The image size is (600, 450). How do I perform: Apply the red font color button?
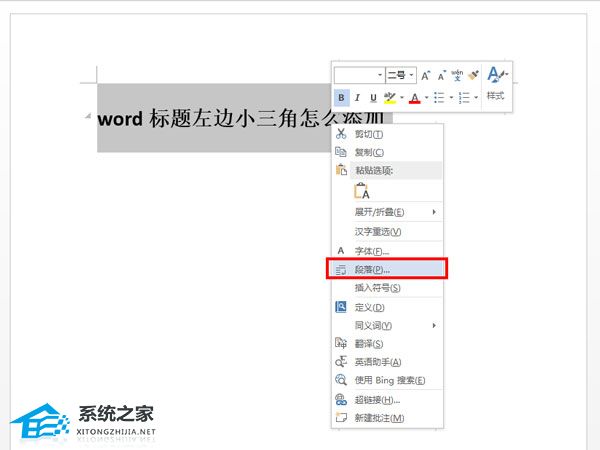(x=414, y=97)
